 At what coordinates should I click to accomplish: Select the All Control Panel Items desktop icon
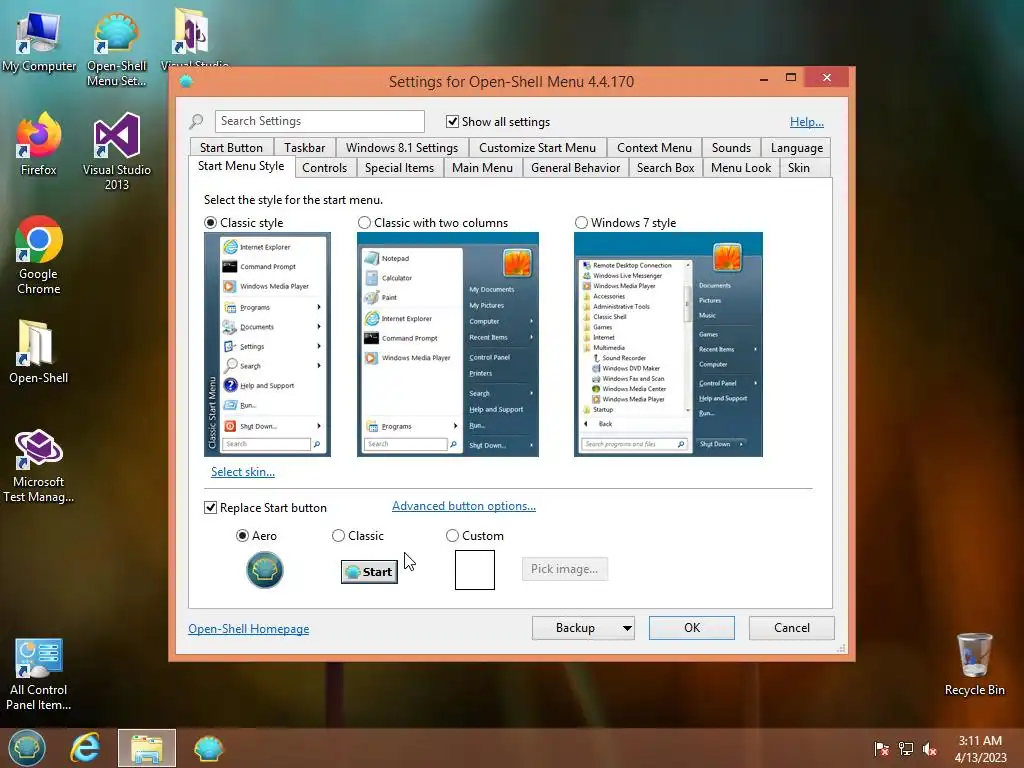coord(39,675)
